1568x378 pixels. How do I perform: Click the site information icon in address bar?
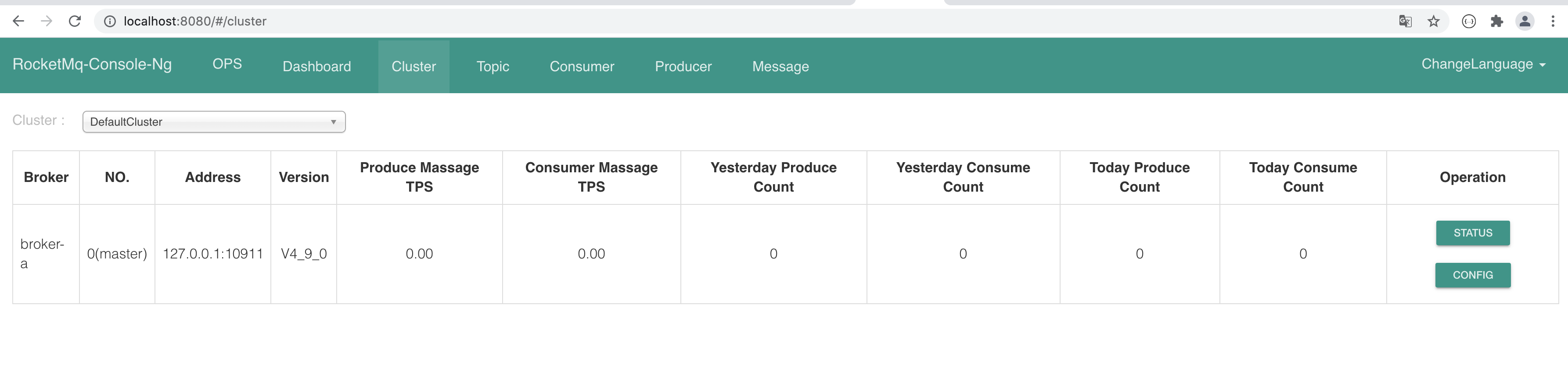coord(110,22)
